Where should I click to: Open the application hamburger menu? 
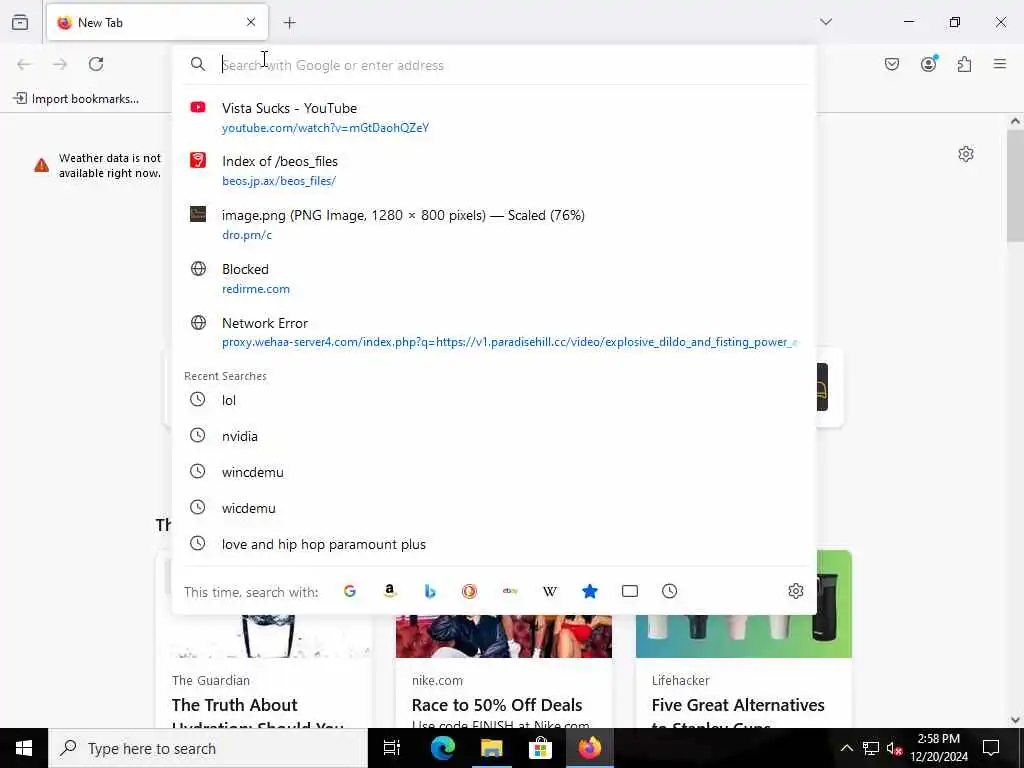(1000, 64)
